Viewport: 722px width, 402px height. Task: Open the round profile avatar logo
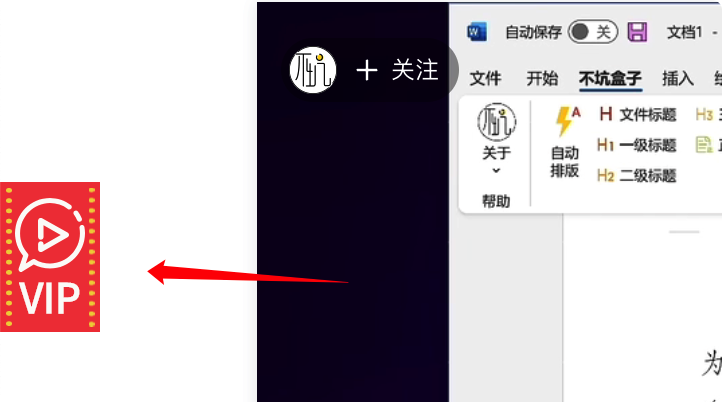313,70
